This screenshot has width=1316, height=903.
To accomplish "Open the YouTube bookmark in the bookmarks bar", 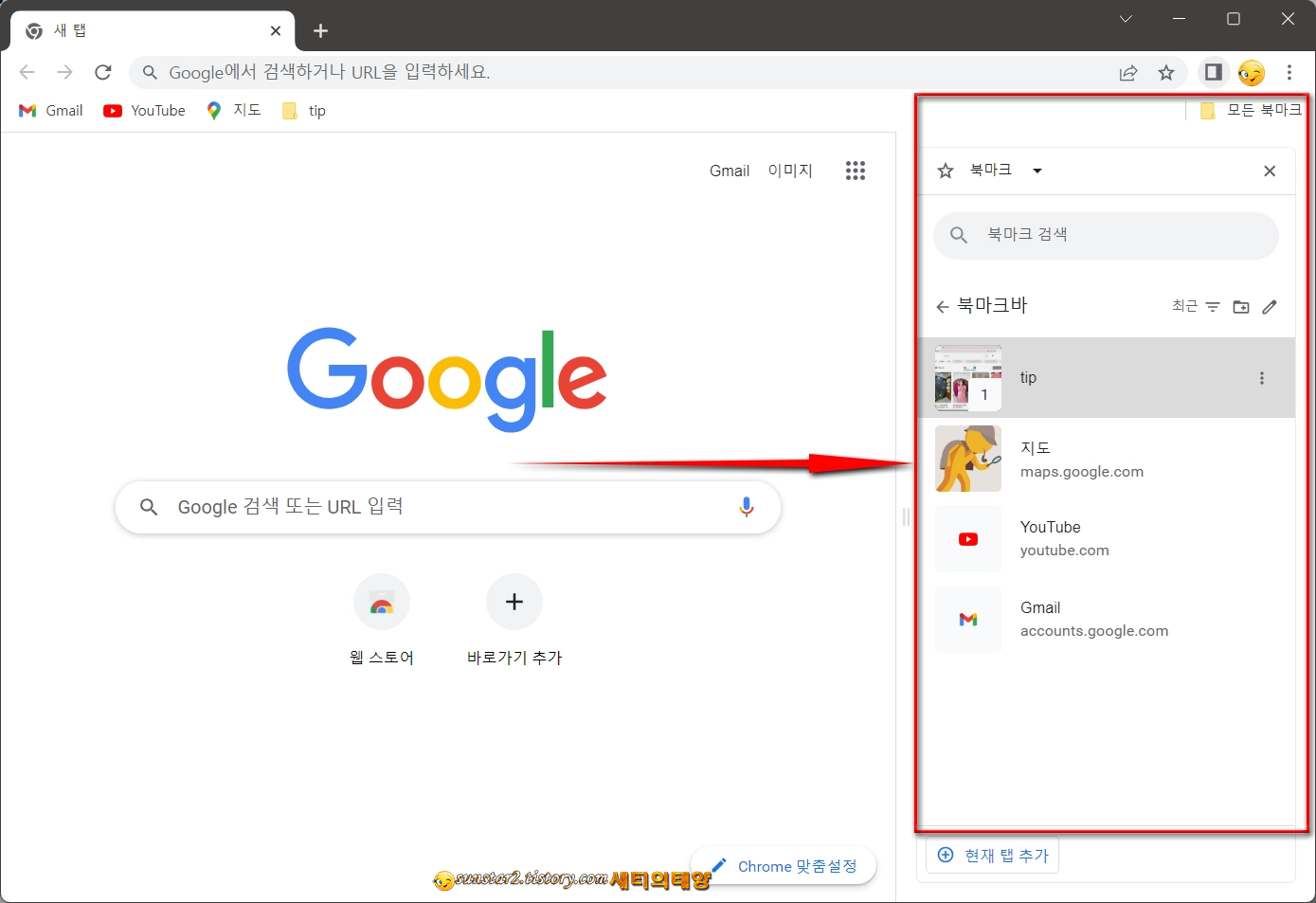I will tap(144, 110).
